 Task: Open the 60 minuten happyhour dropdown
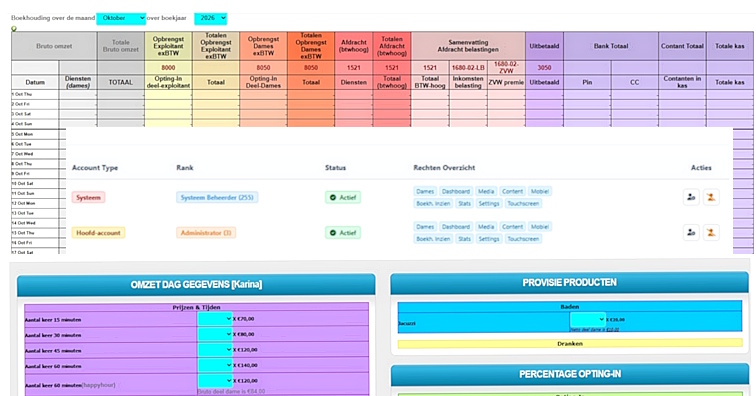(x=215, y=381)
